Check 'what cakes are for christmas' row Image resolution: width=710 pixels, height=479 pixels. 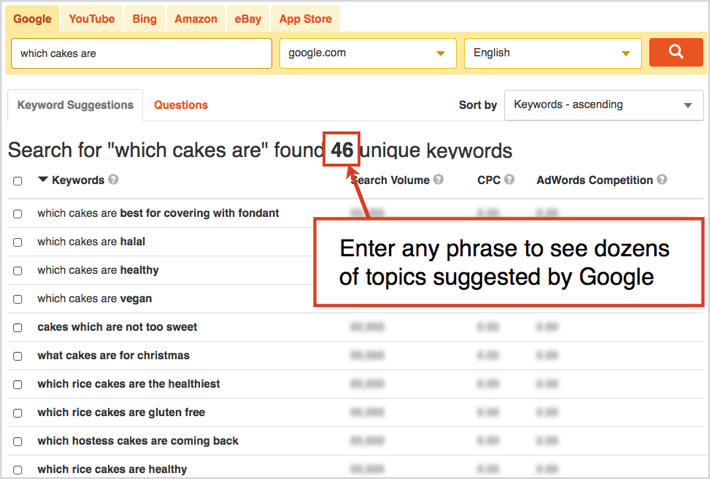(18, 356)
